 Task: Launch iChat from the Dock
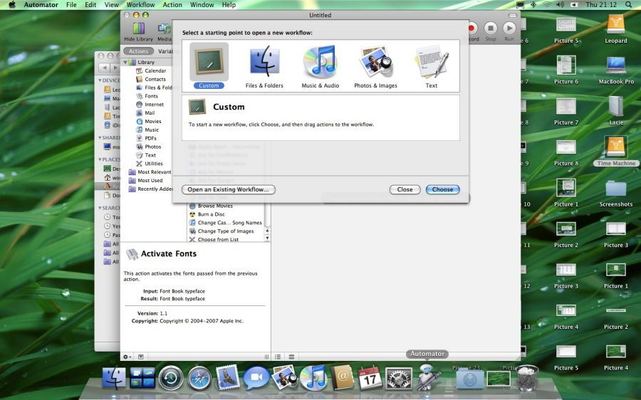[x=256, y=378]
